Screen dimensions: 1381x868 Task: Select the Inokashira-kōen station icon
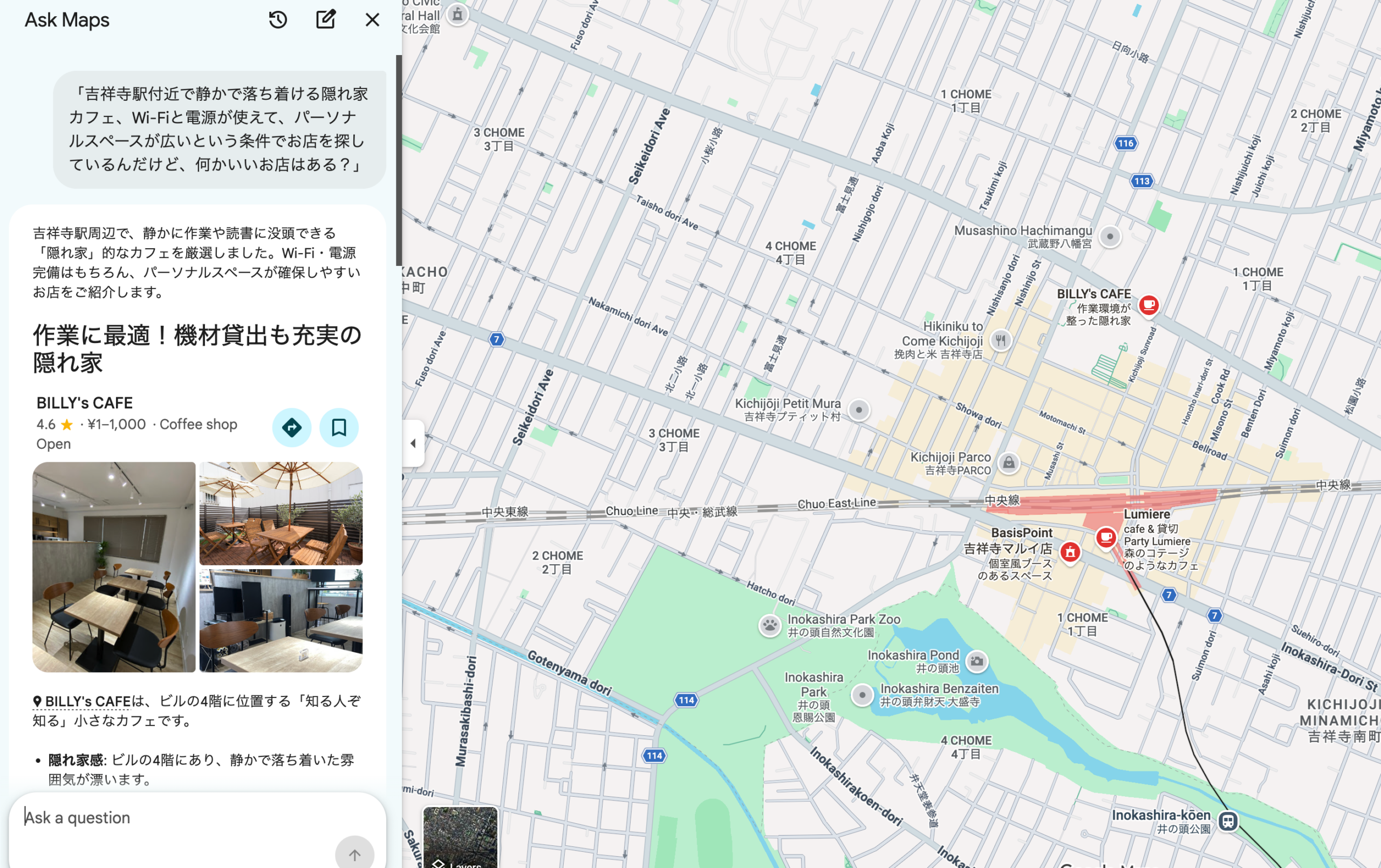coord(1227,821)
